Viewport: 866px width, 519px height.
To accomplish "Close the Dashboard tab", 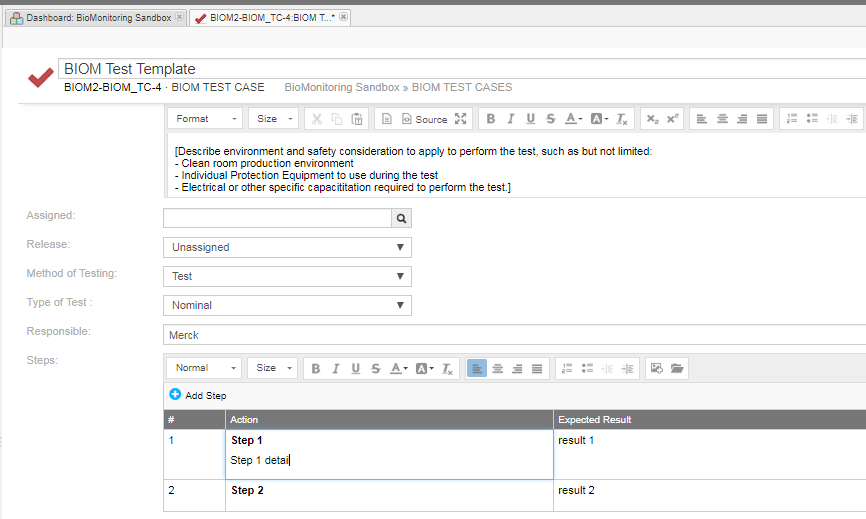I will coord(179,17).
